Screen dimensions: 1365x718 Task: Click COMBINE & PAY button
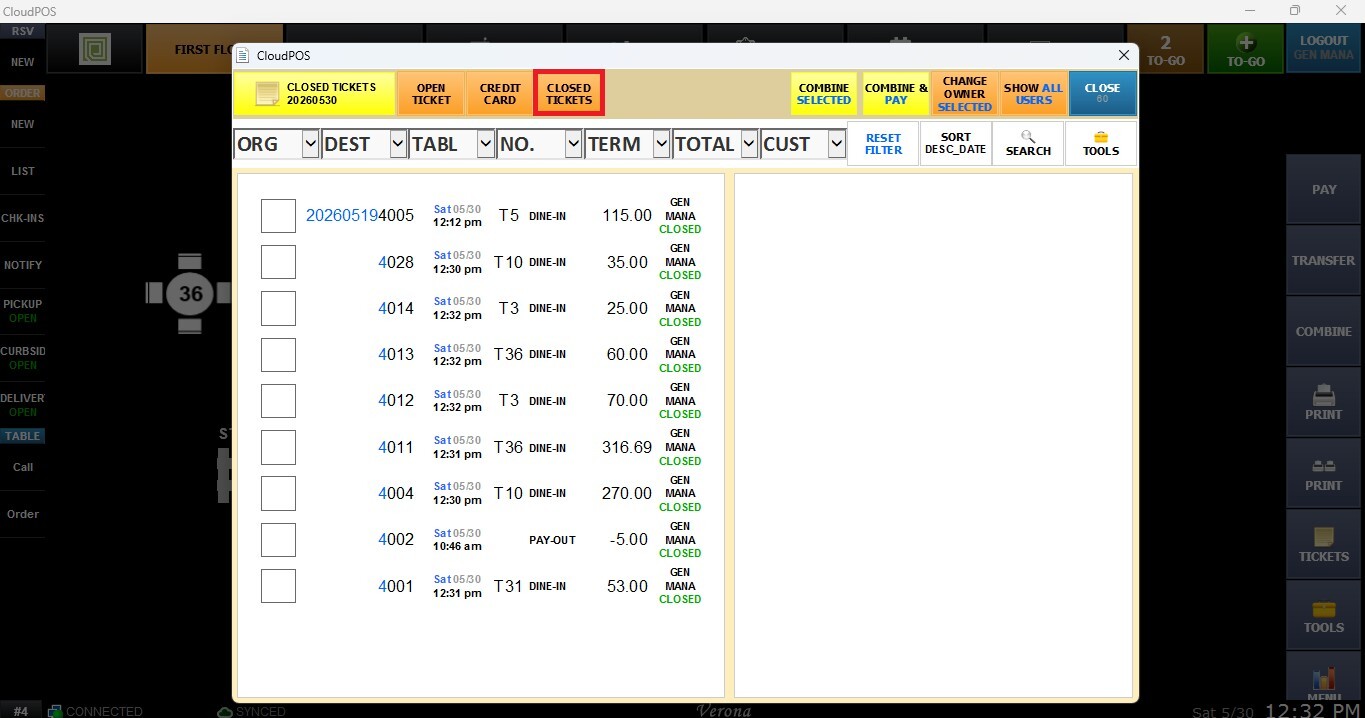896,94
